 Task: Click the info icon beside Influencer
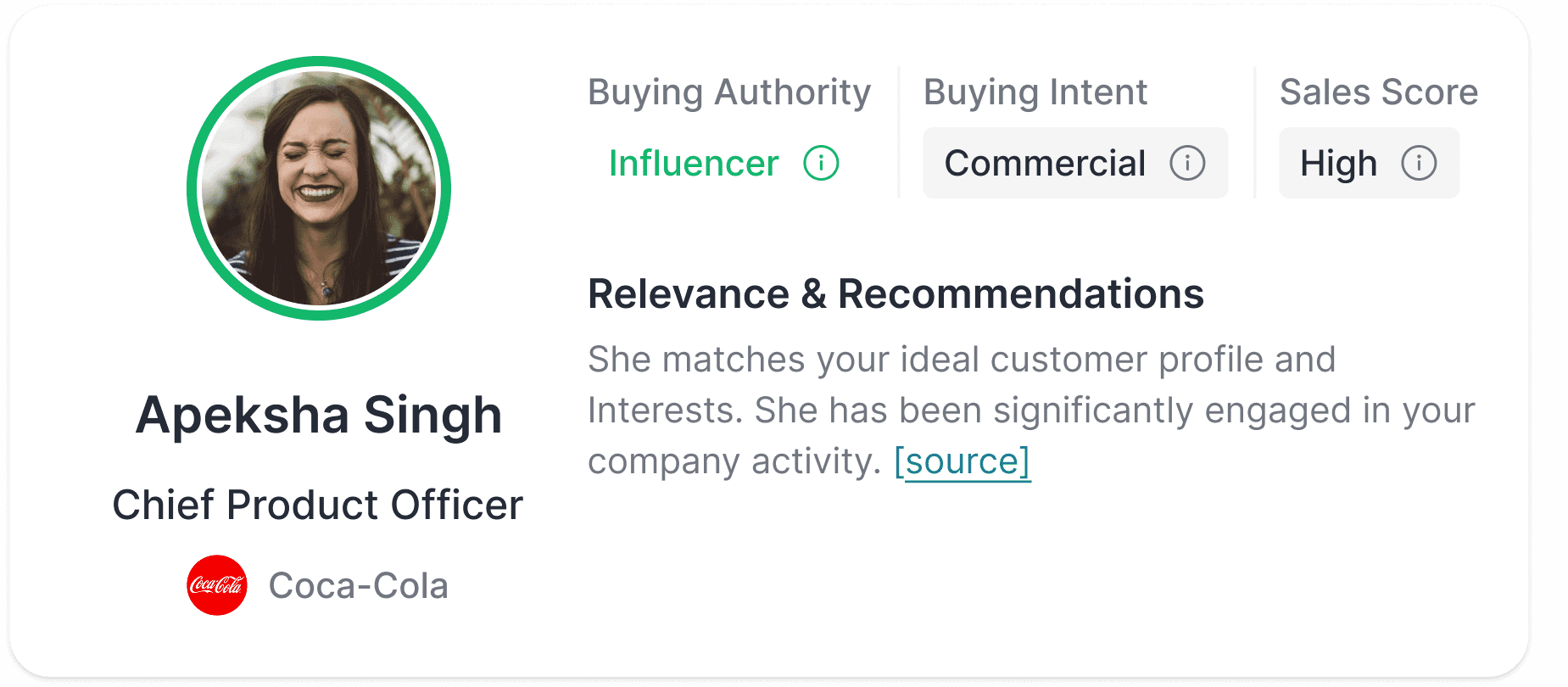click(821, 163)
